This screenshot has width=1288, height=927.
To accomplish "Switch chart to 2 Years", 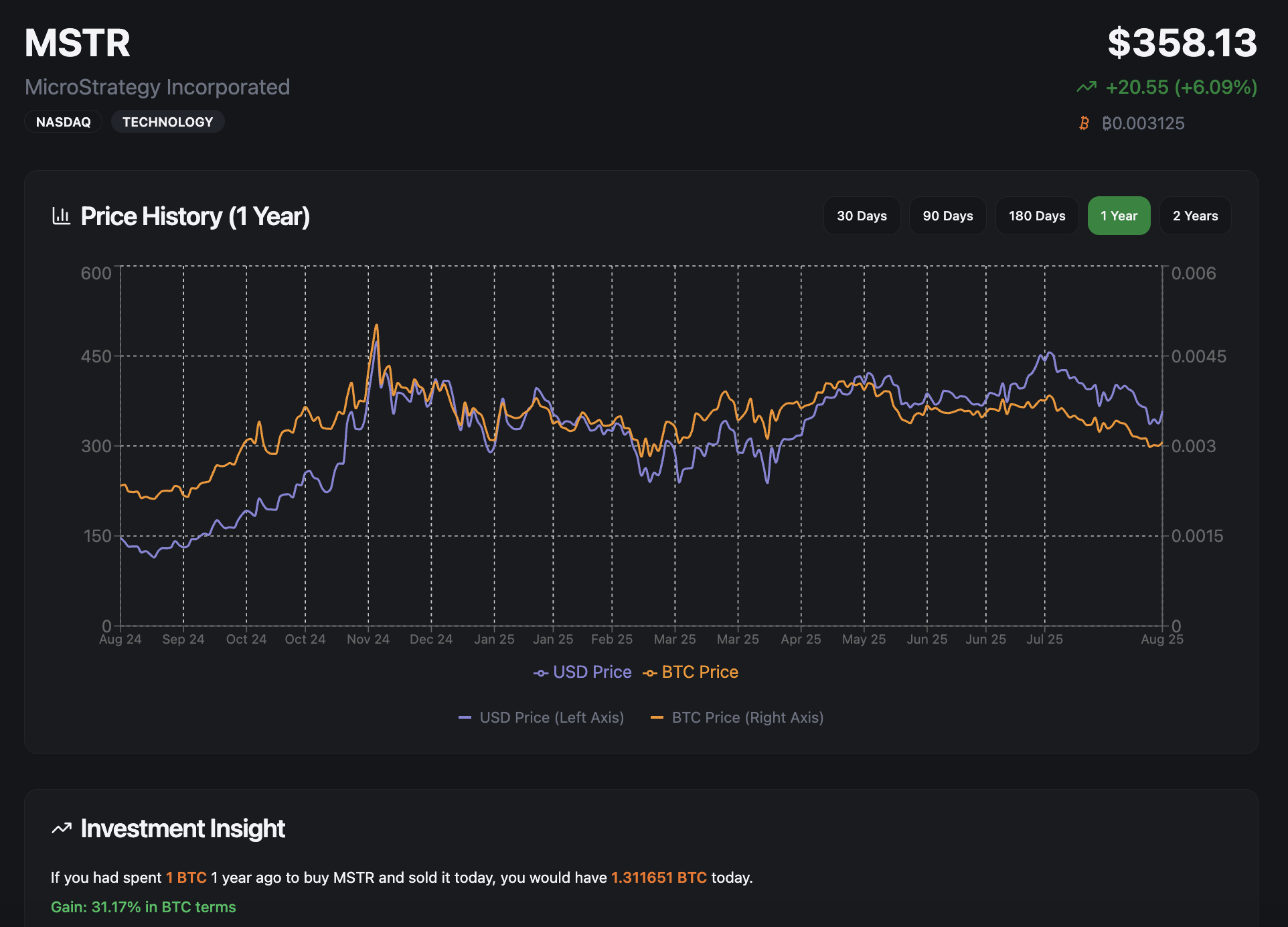I will tap(1195, 216).
